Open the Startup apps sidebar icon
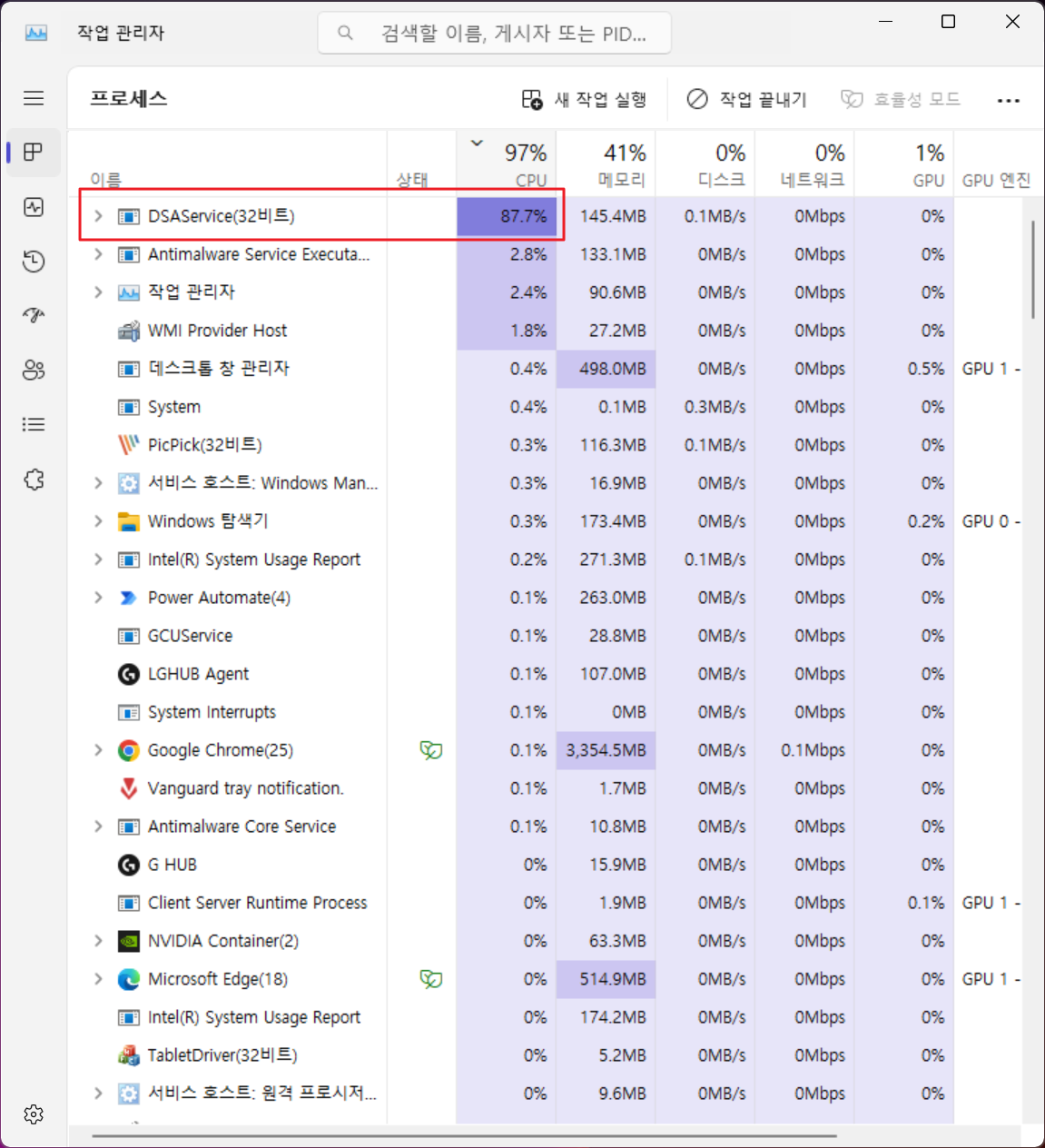The image size is (1045, 1148). (x=34, y=315)
